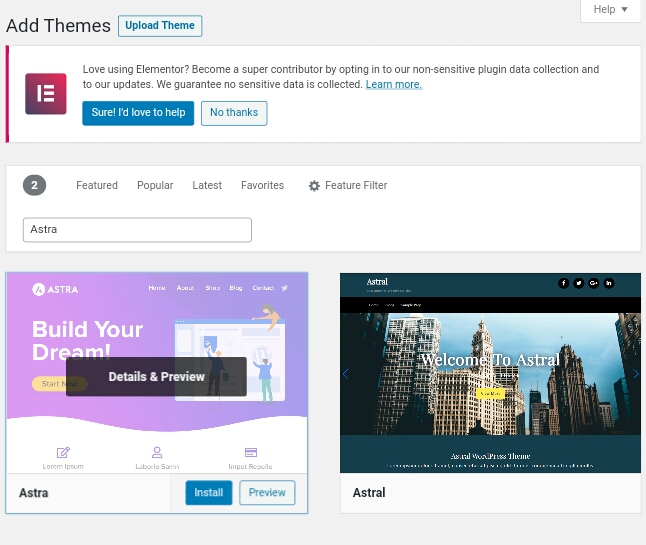Click the left slider arrow in Astral preview
The image size is (646, 545).
tap(346, 374)
